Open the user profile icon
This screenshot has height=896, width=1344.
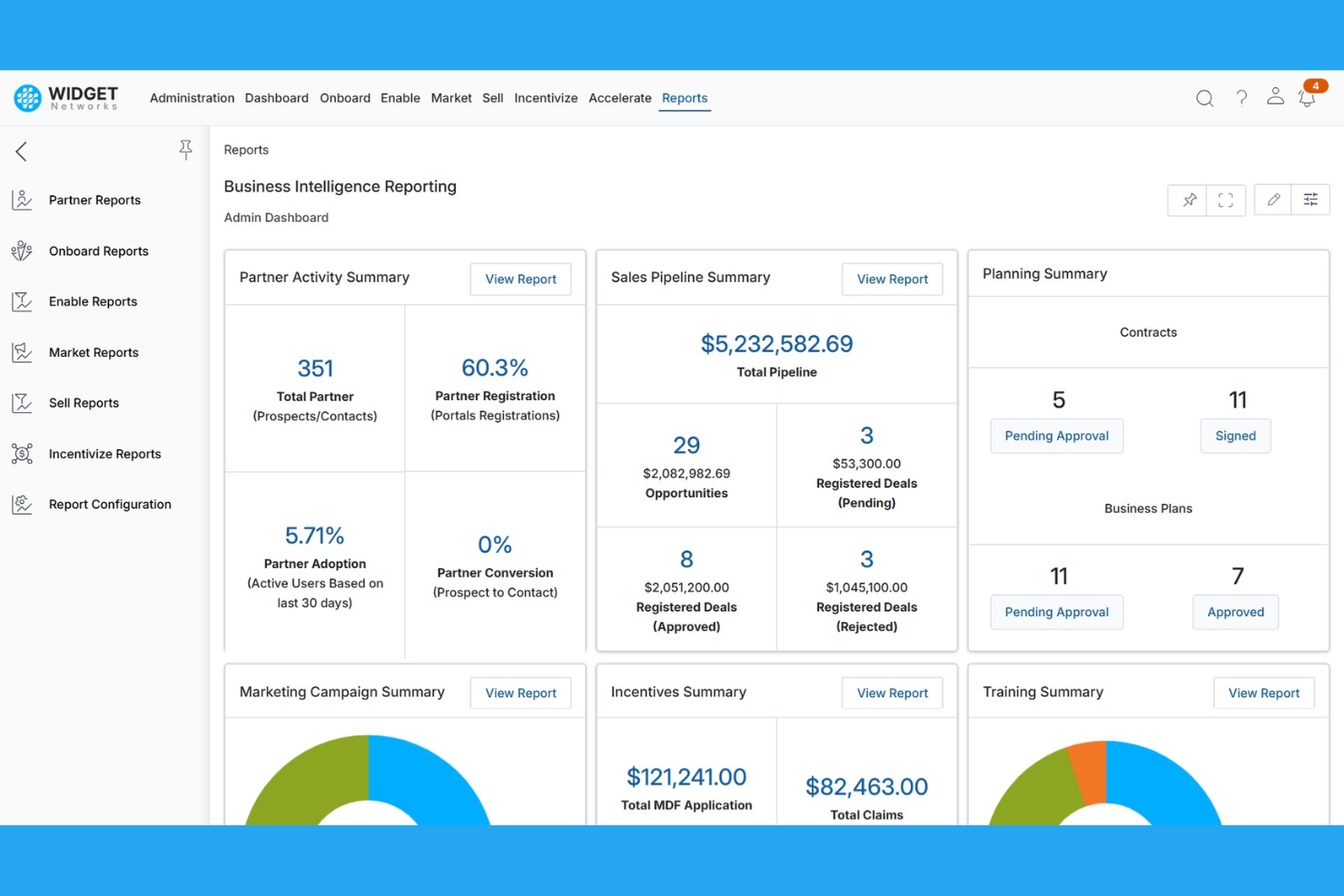1275,96
